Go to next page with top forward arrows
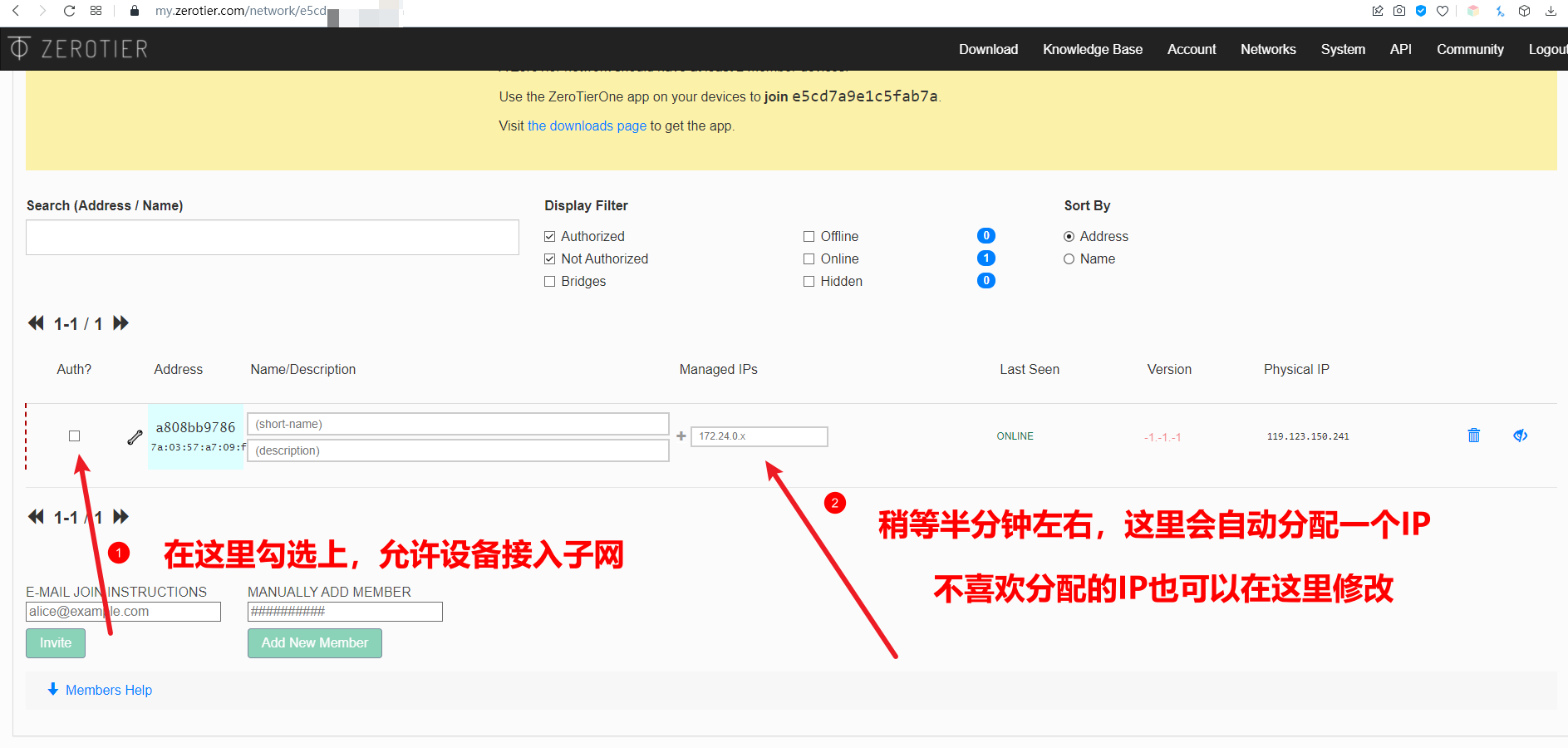 (121, 323)
